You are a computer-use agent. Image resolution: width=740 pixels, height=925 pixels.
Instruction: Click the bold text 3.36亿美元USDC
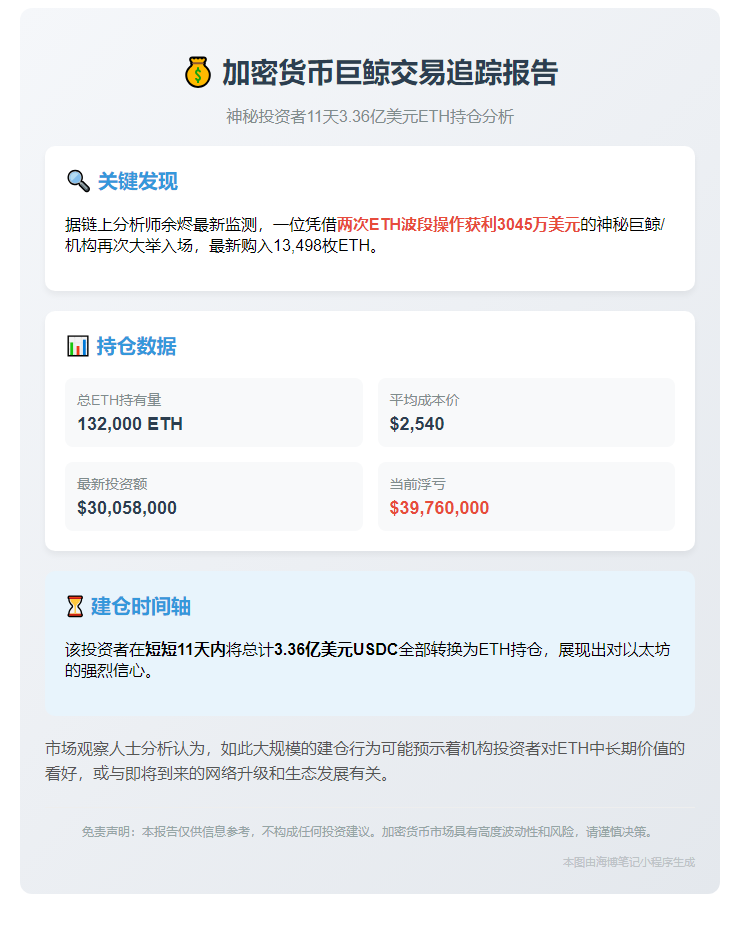[x=336, y=650]
